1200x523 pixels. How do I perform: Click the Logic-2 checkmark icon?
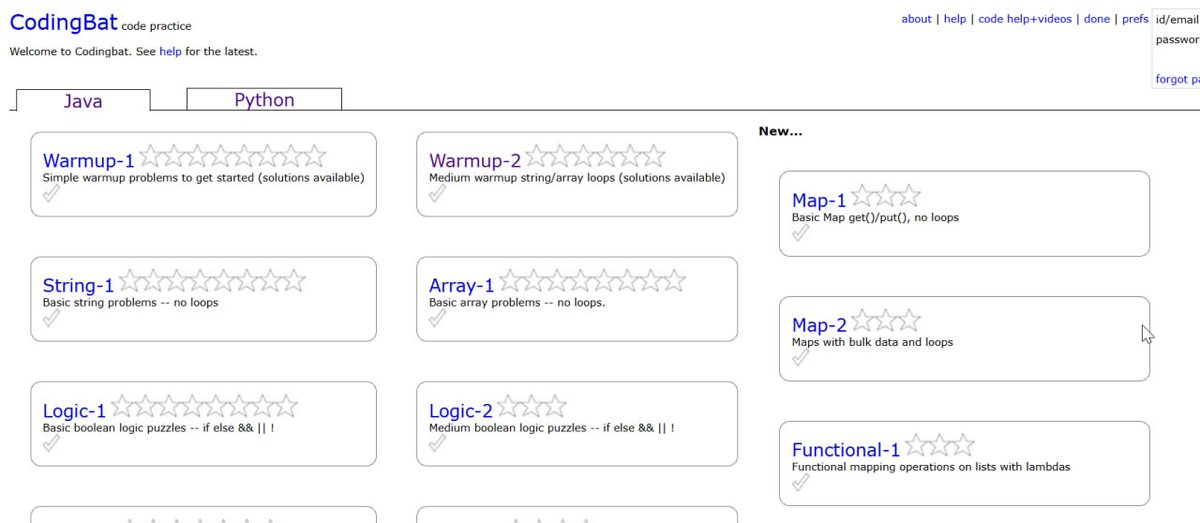tap(437, 443)
